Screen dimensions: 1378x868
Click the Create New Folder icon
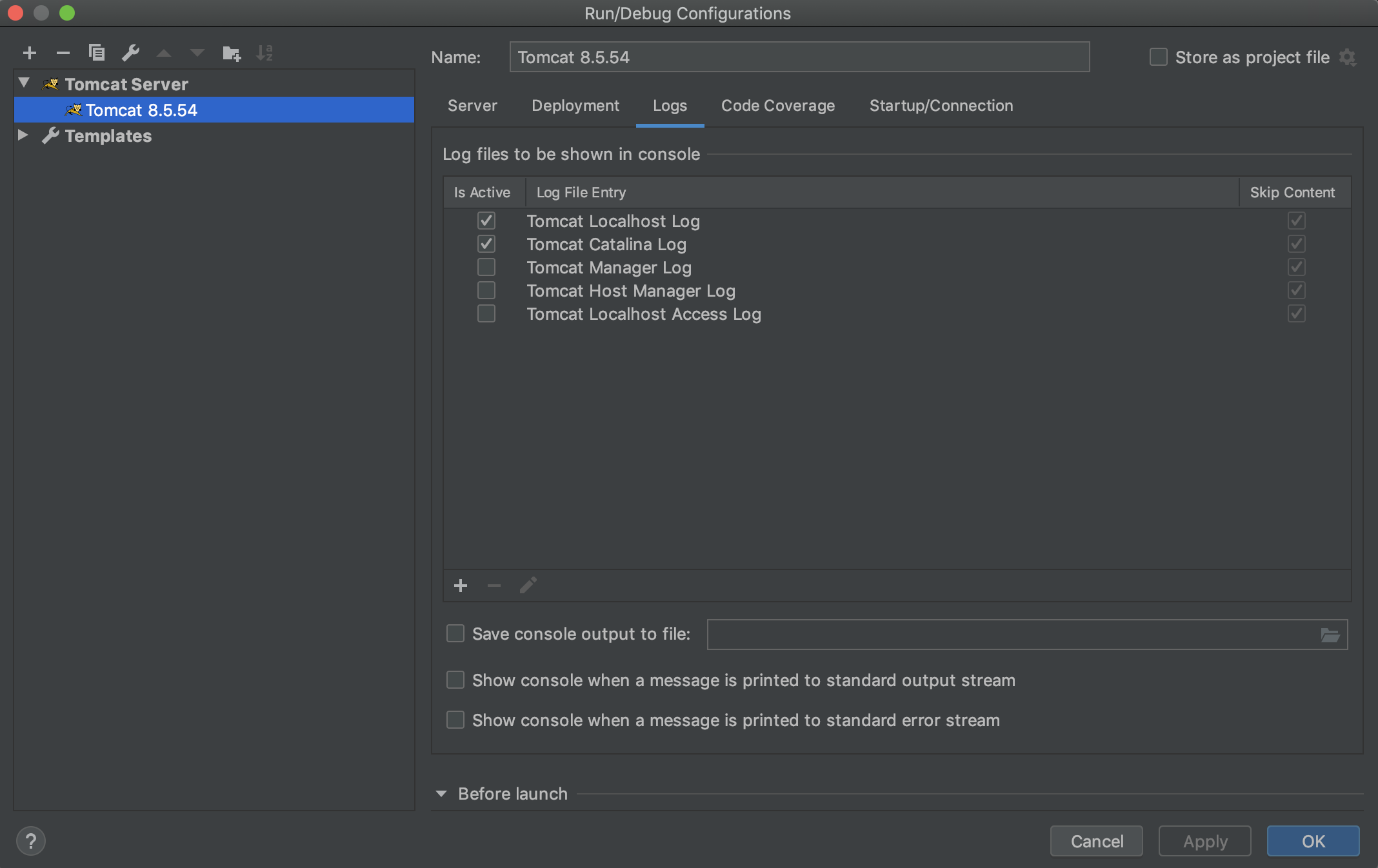(231, 53)
